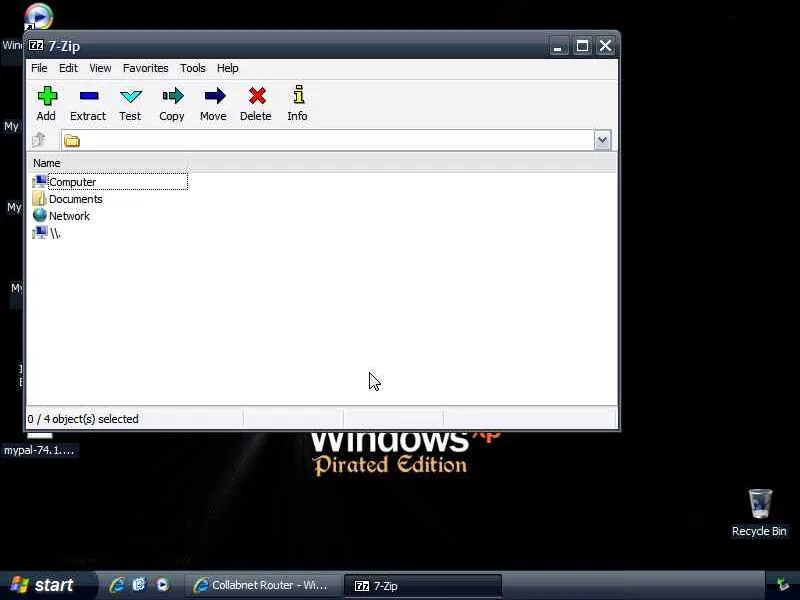Open Info from the toolbar
800x600 pixels.
297,104
